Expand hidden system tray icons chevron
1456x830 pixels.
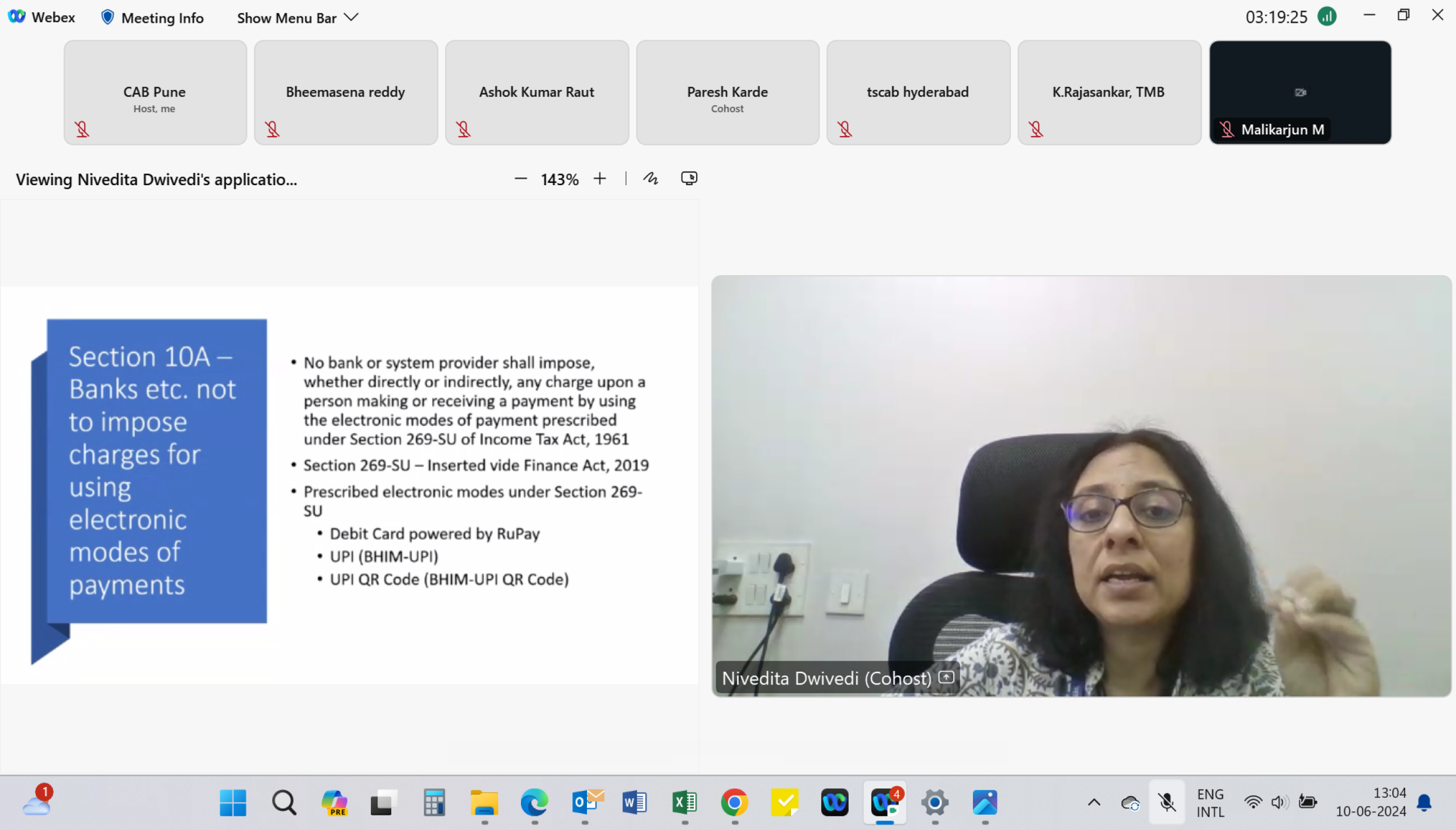click(1094, 803)
